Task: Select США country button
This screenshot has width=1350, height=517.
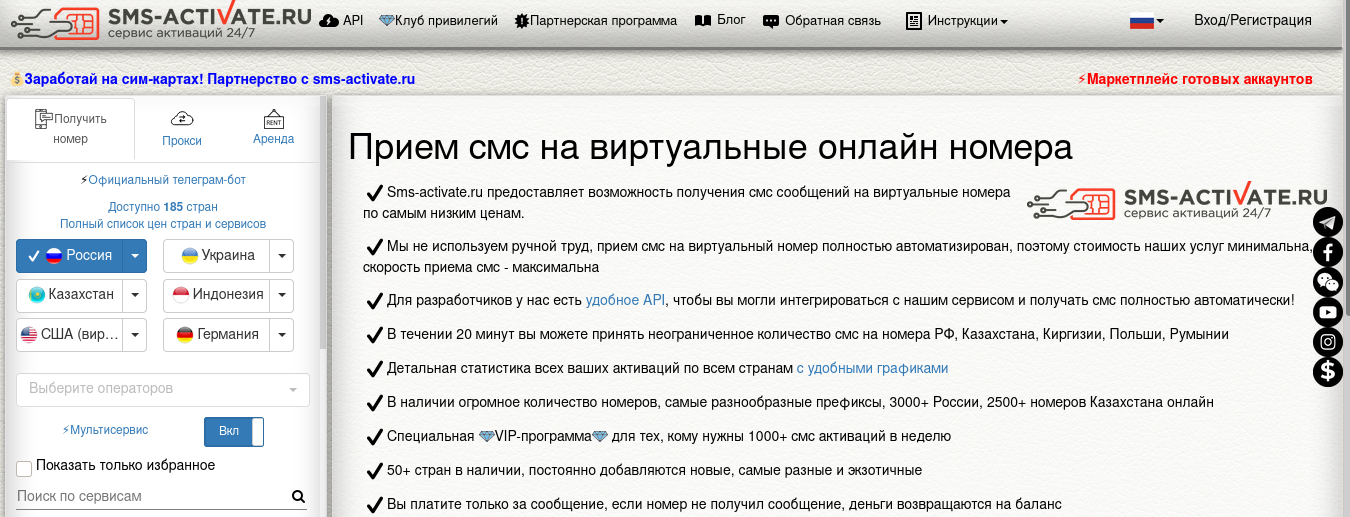Action: (x=70, y=335)
